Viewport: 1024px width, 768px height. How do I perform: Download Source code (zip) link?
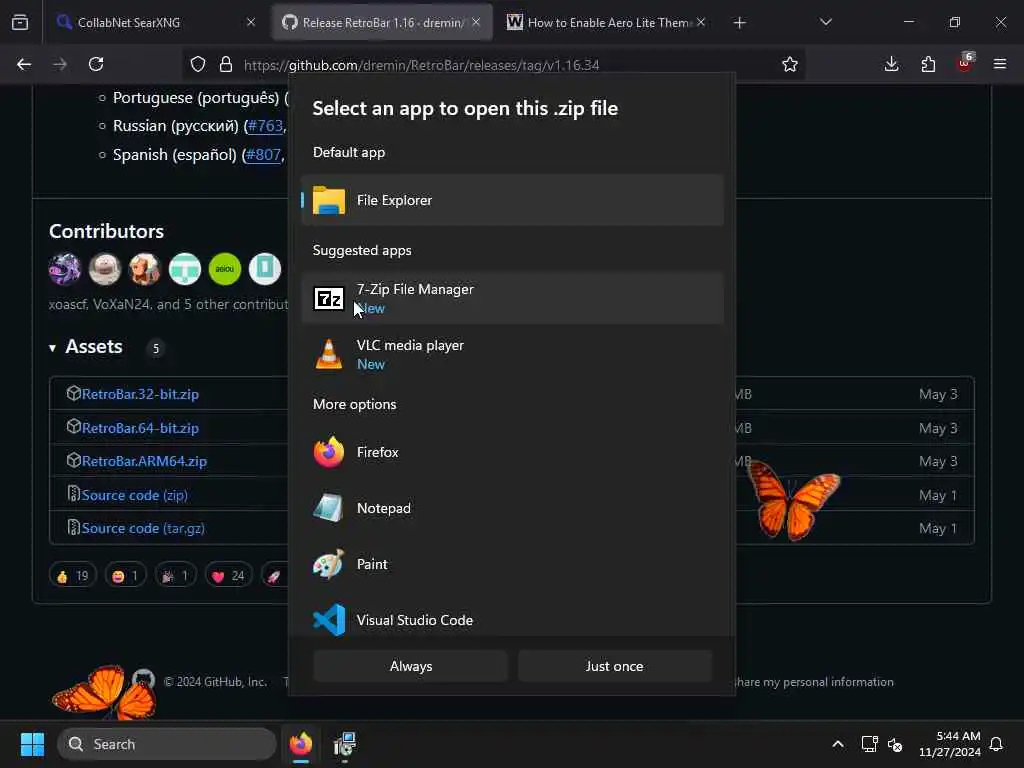click(135, 495)
